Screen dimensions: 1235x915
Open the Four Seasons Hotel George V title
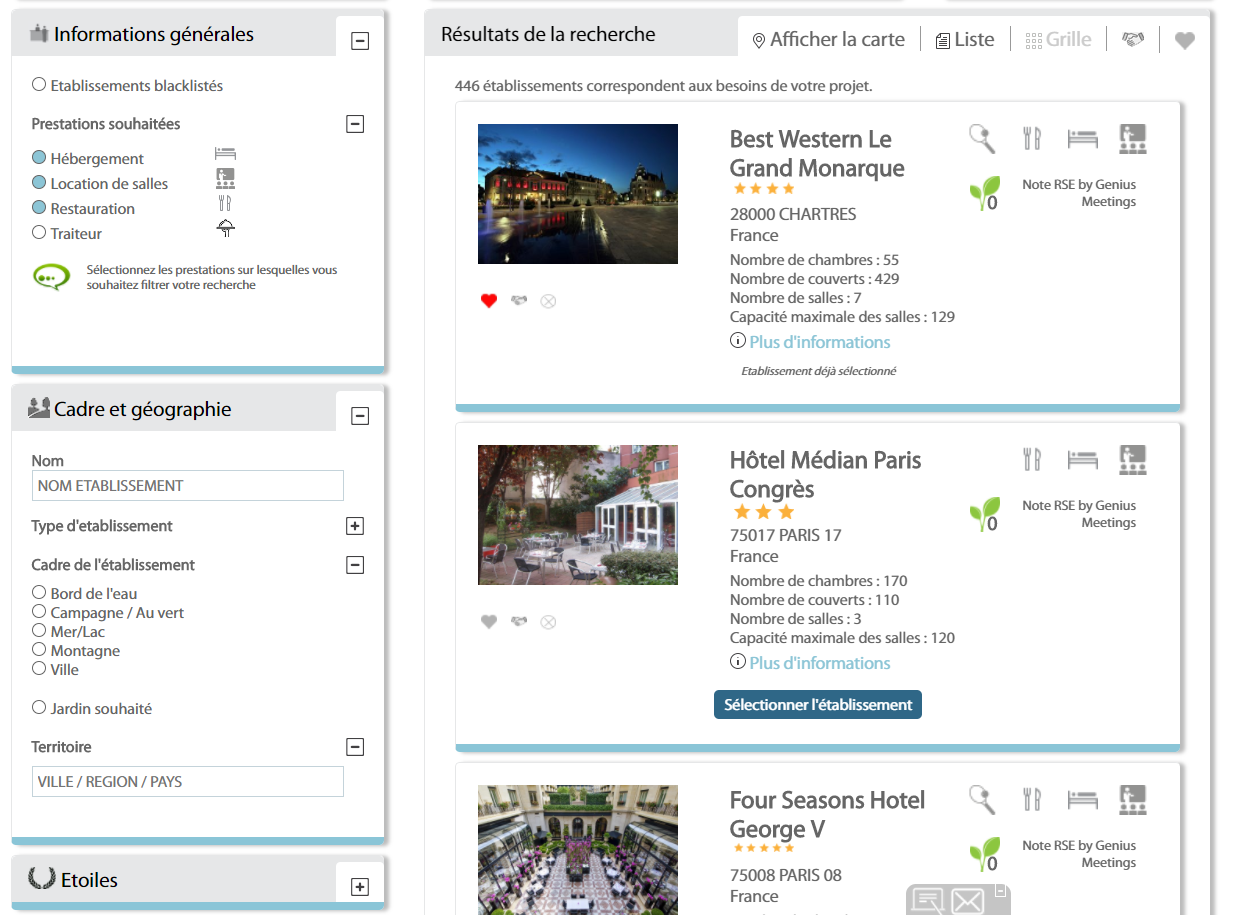click(x=828, y=814)
